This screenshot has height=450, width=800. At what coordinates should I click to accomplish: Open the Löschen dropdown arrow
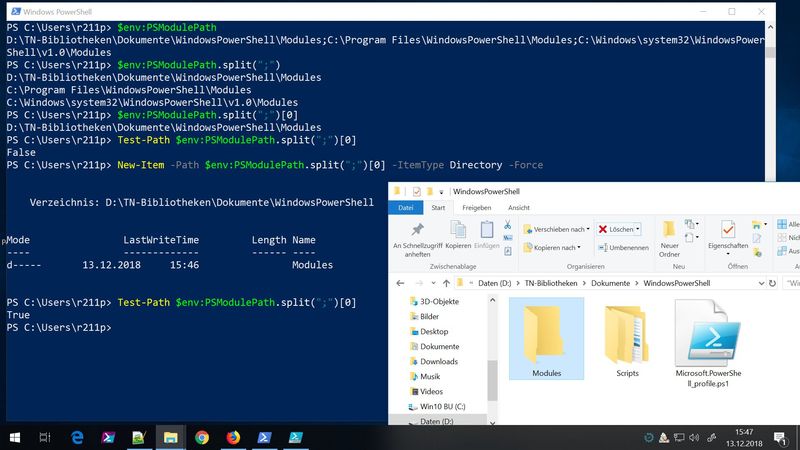[x=638, y=229]
